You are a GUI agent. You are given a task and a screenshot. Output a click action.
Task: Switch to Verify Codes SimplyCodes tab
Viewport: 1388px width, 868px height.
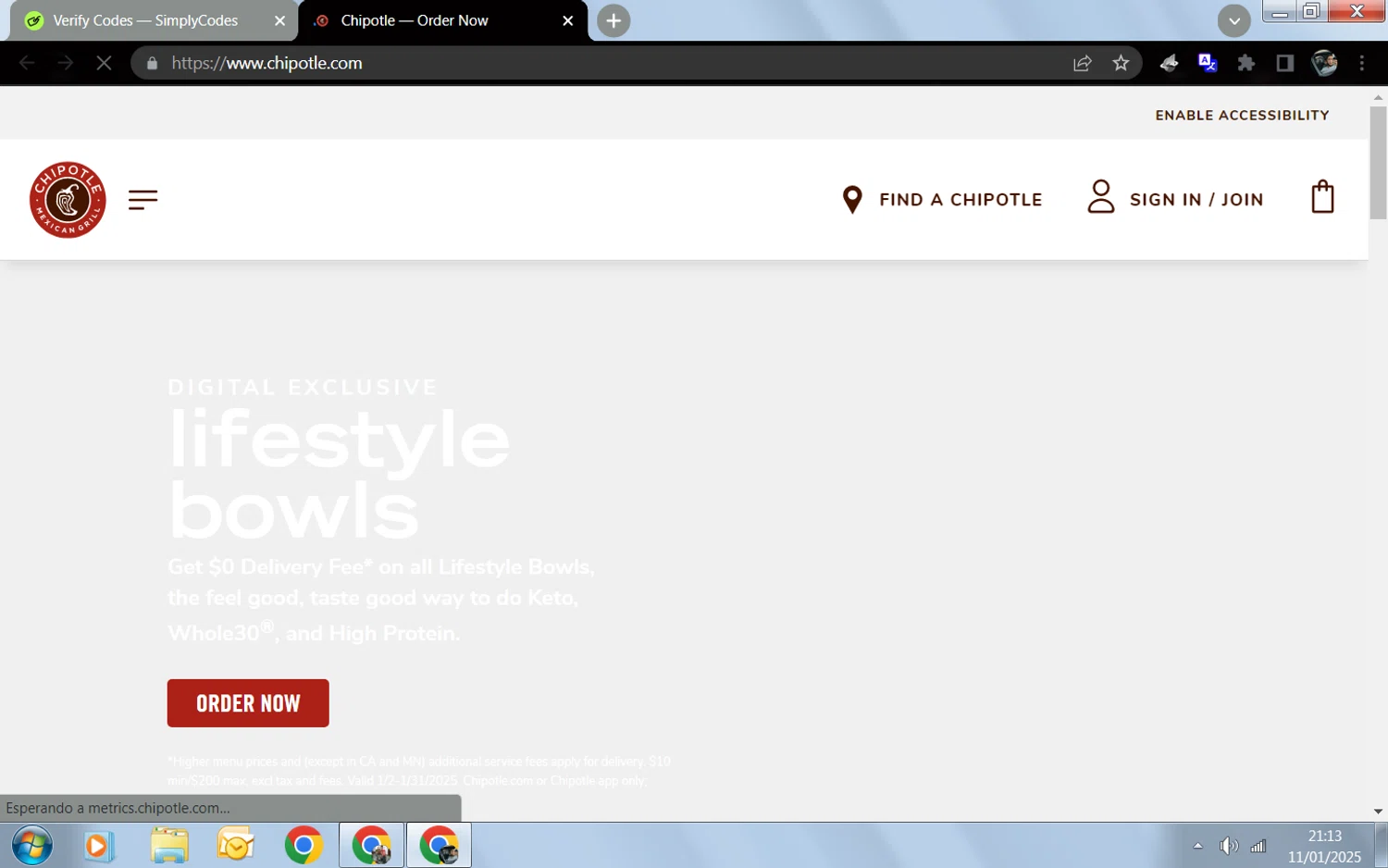point(153,20)
